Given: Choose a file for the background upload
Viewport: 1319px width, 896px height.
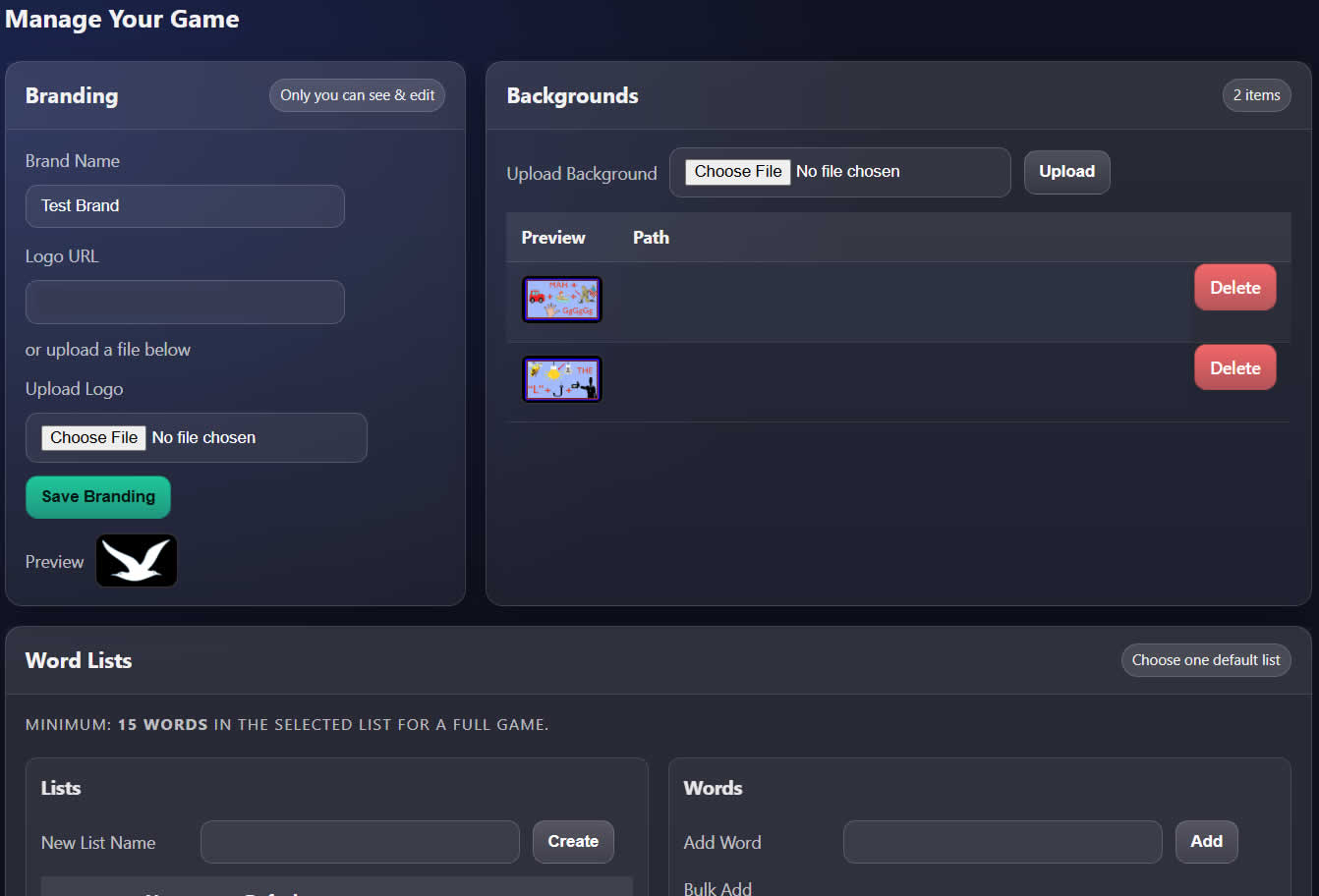Looking at the screenshot, I should [x=737, y=171].
